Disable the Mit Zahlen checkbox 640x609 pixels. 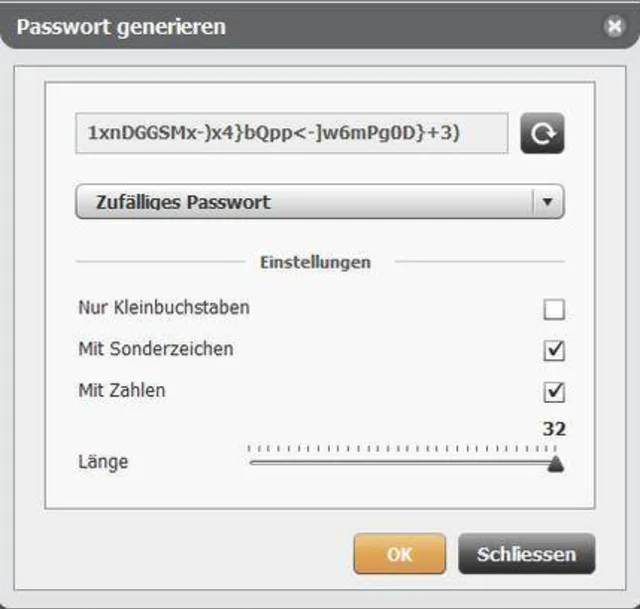click(554, 391)
